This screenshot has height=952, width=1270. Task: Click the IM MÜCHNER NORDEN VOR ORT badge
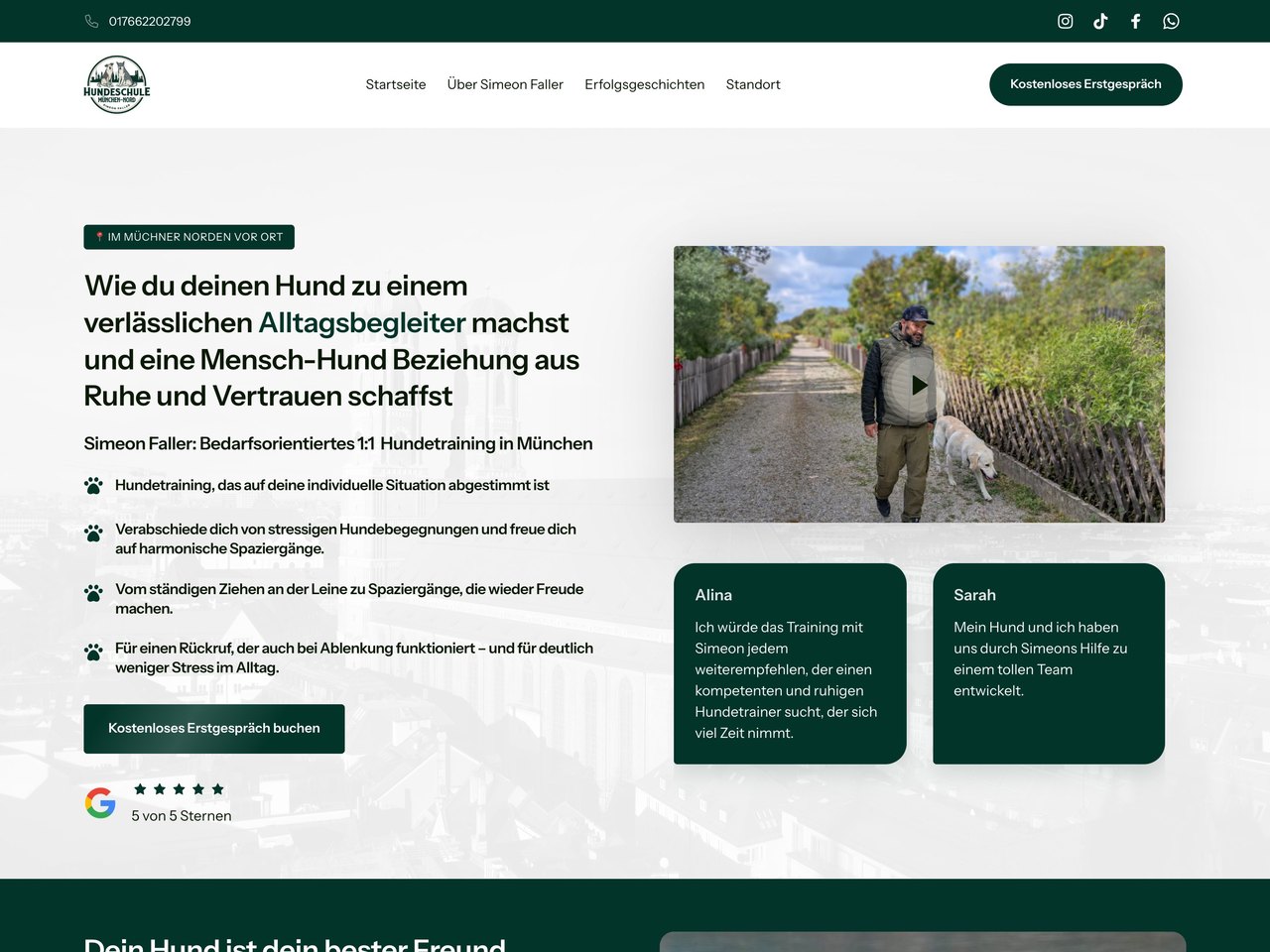(x=190, y=237)
